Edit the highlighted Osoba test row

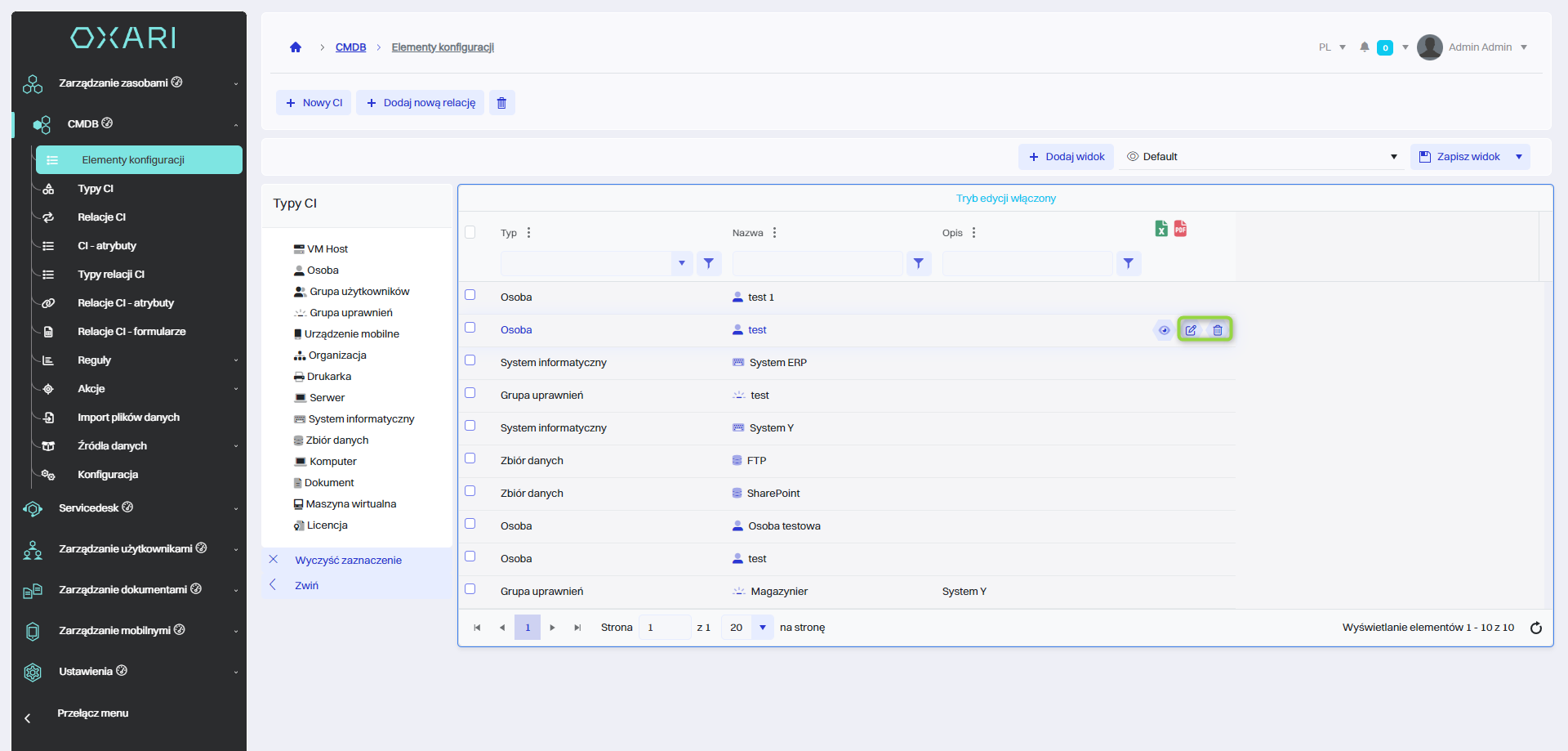[1191, 330]
